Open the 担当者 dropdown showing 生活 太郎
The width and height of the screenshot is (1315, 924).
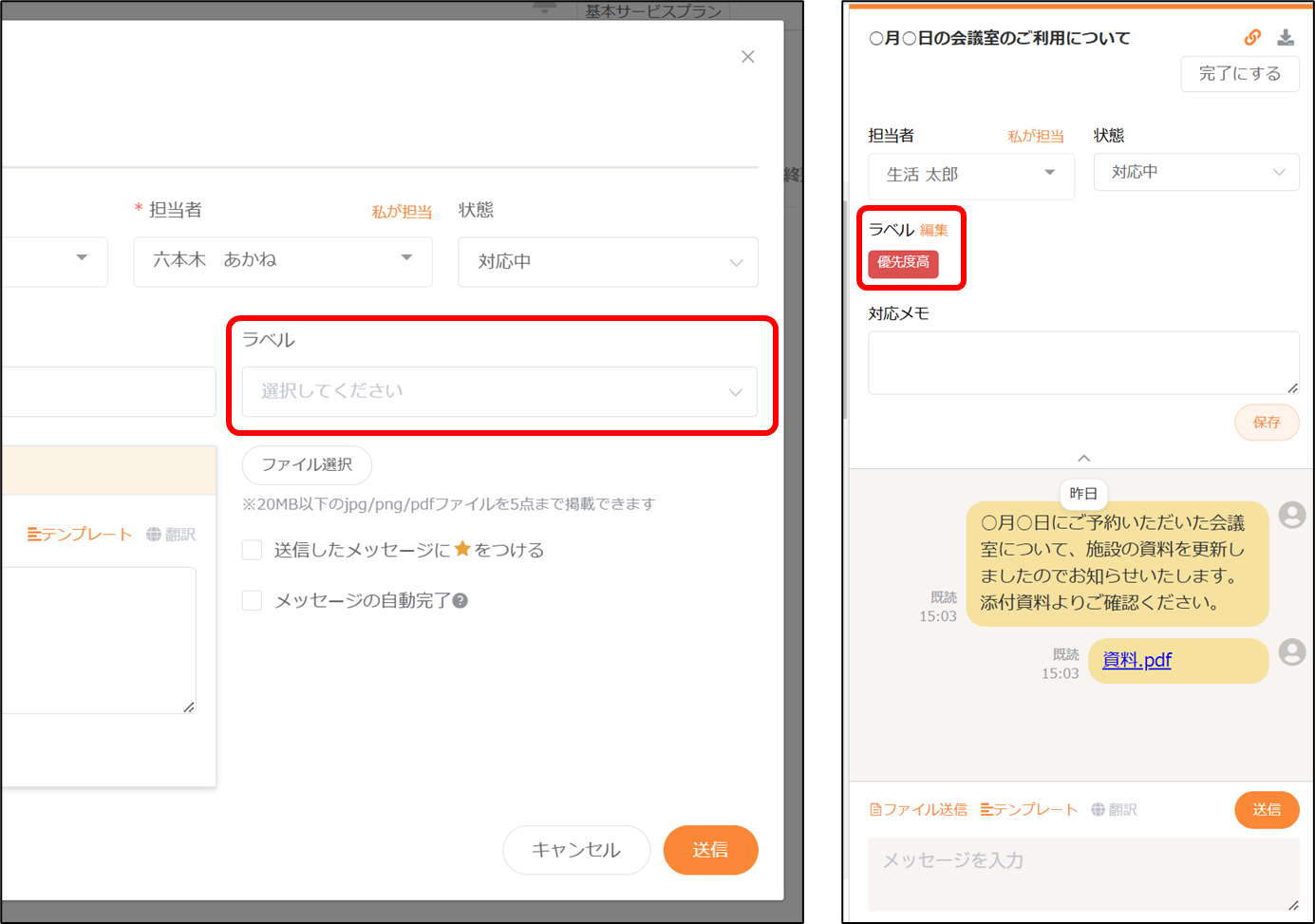point(971,176)
